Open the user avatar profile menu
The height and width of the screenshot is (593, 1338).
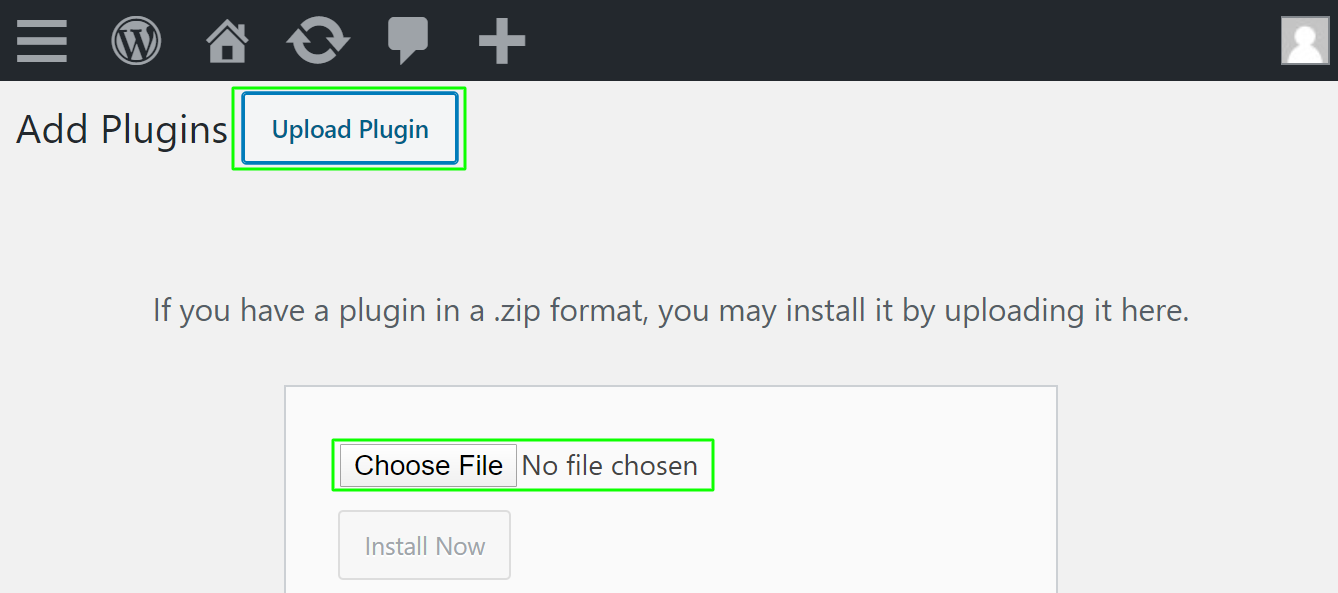click(1305, 41)
